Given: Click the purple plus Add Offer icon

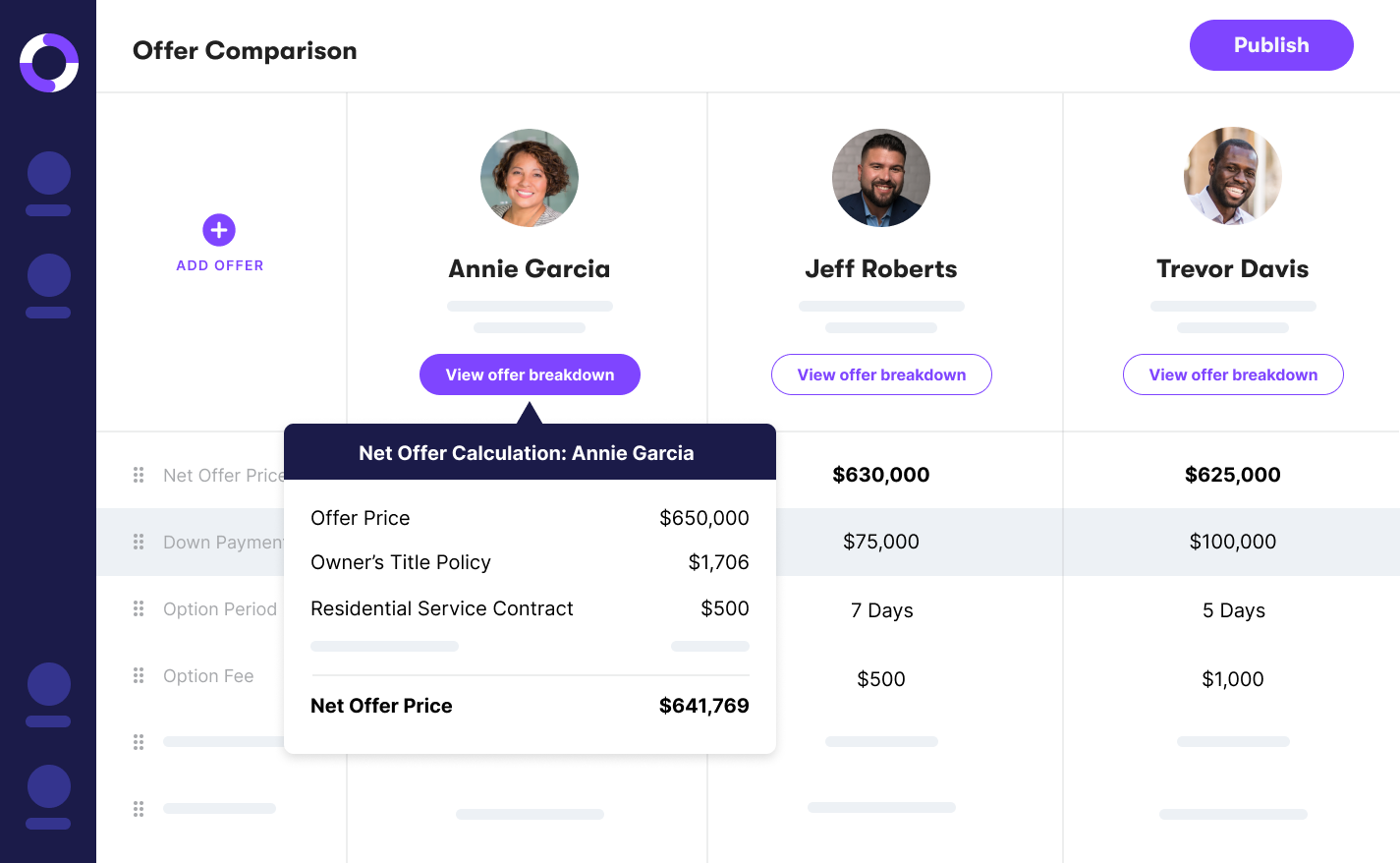Looking at the screenshot, I should [219, 230].
